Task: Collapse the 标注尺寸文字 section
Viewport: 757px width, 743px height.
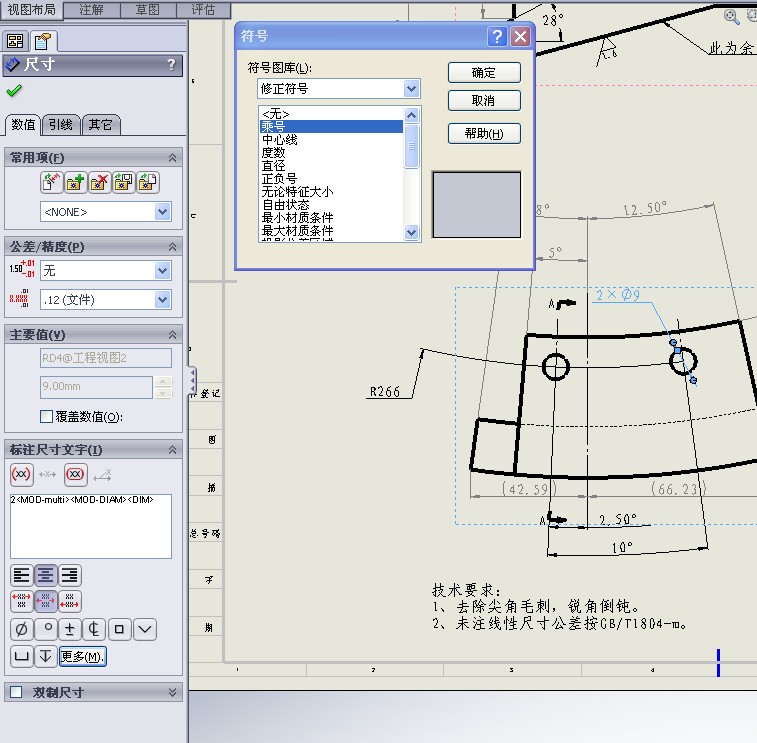Action: [172, 450]
